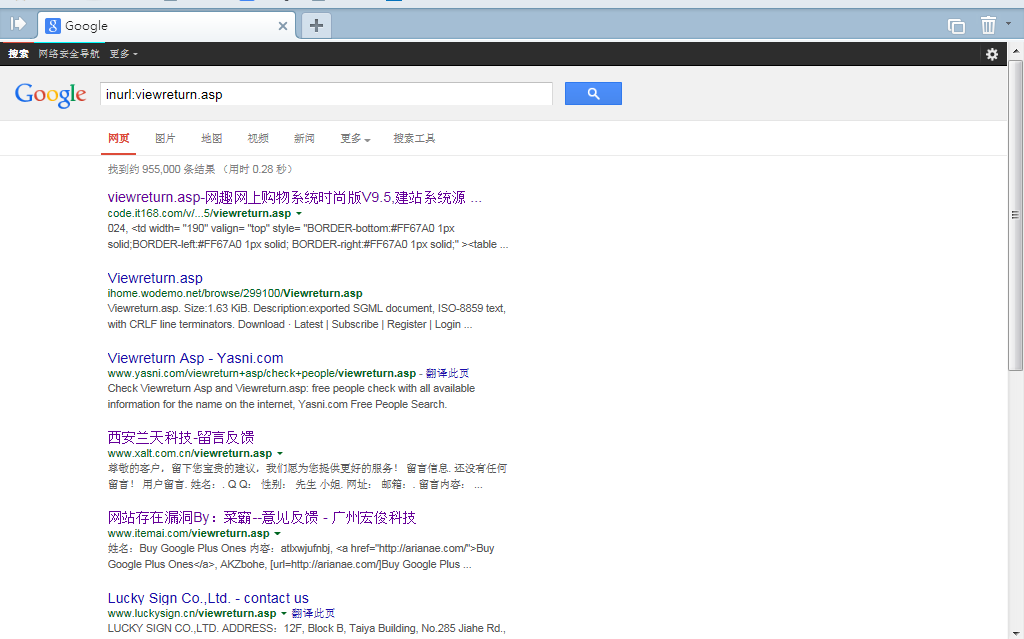Open 网站存在漏洞By：菜霸 result link
The image size is (1024, 639).
[262, 518]
